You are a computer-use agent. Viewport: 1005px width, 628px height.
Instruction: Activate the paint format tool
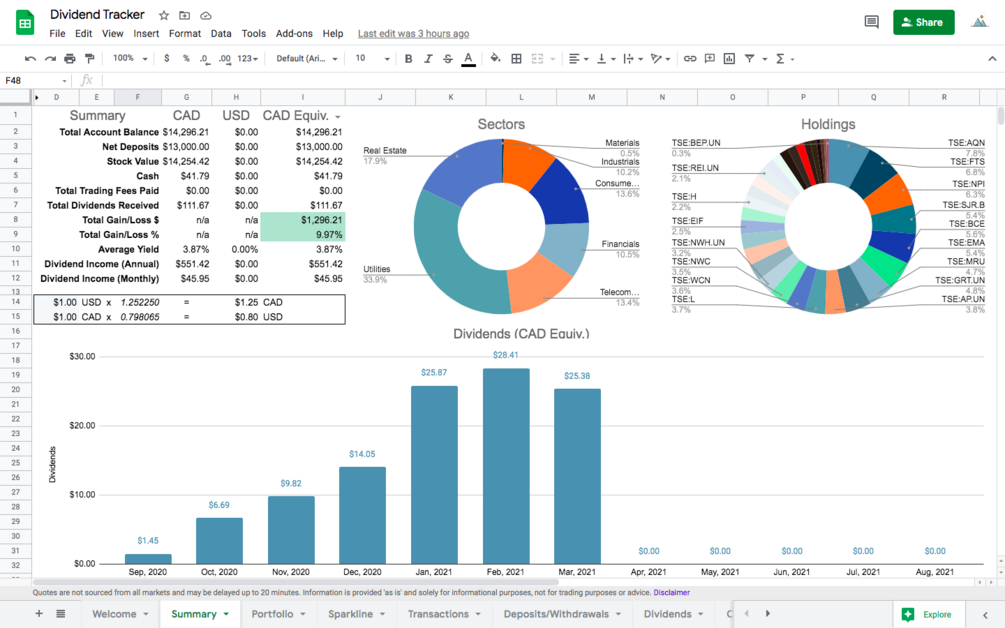(x=90, y=58)
